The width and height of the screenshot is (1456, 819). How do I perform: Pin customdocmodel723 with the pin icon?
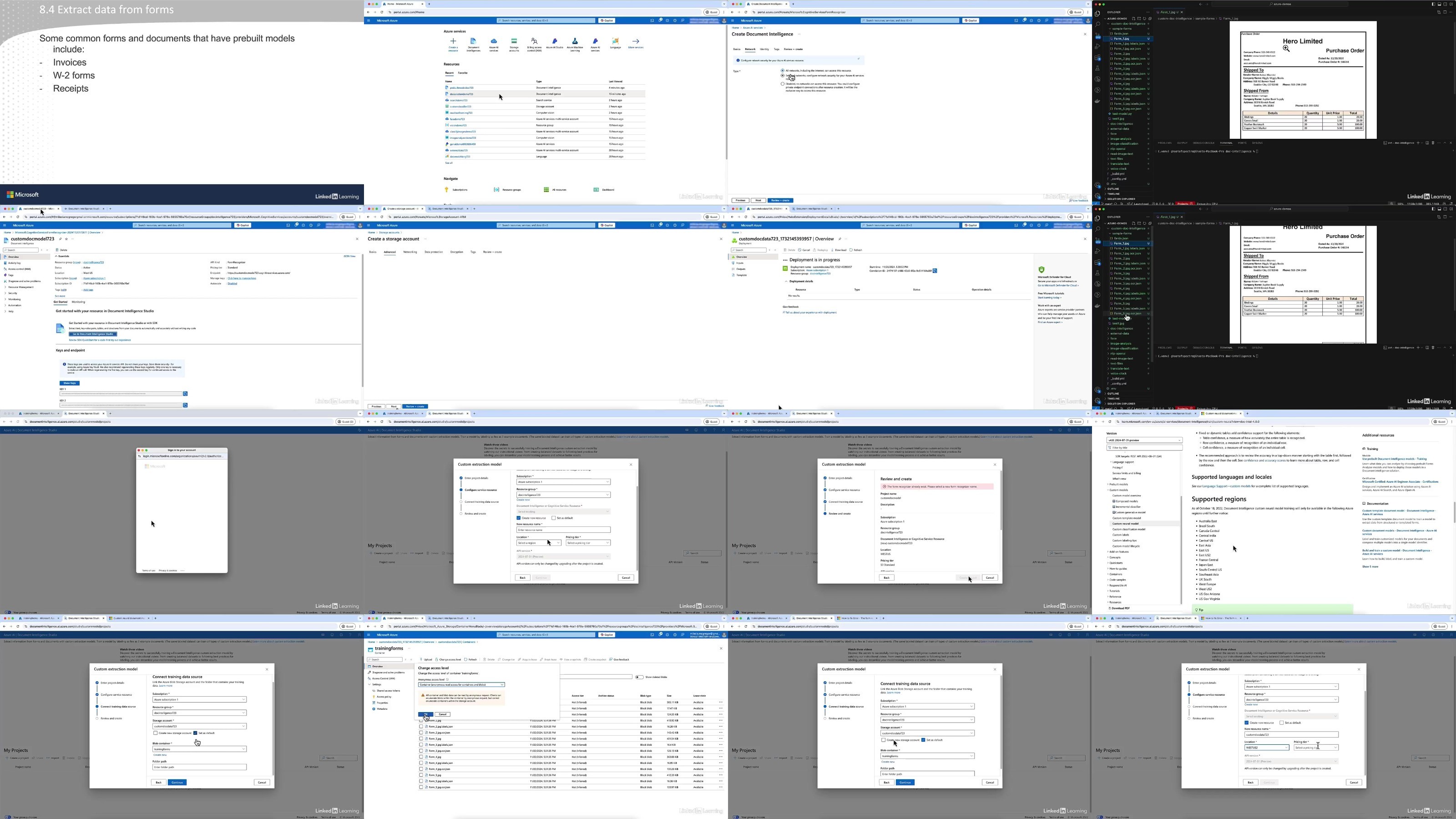coord(60,239)
